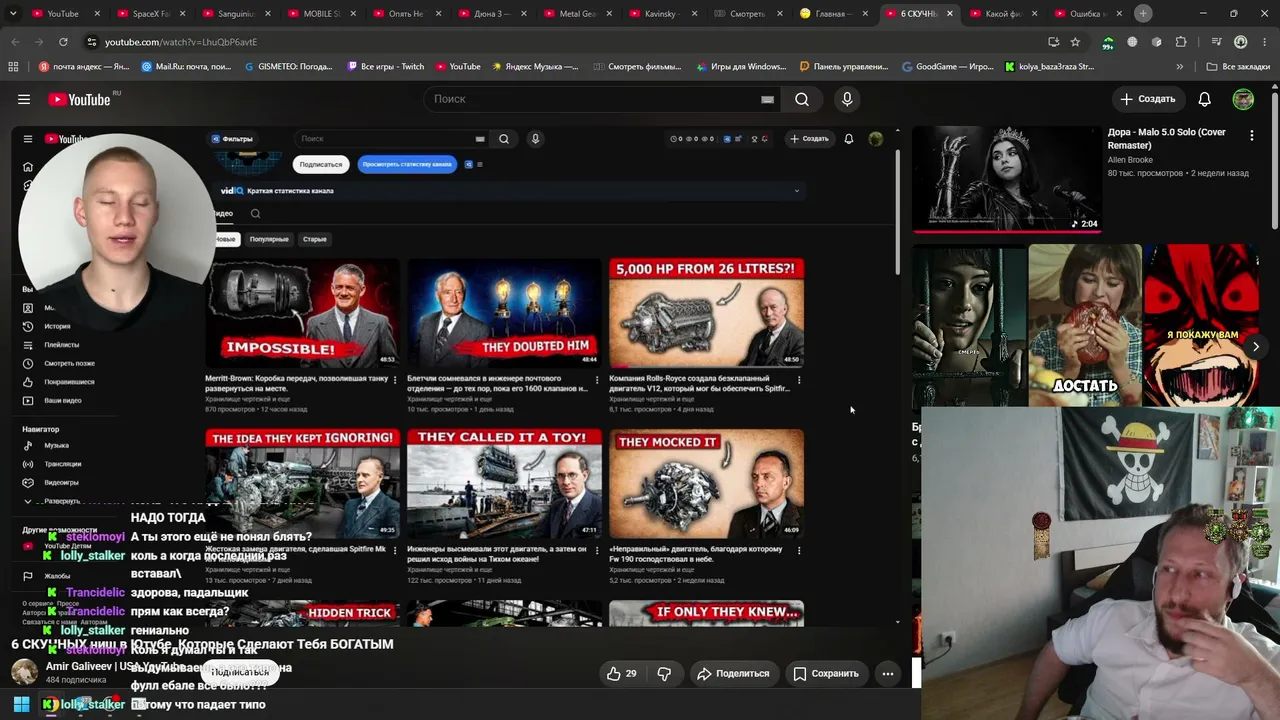
Task: Subscribe via the Подписаться pill in the video
Action: coord(320,164)
